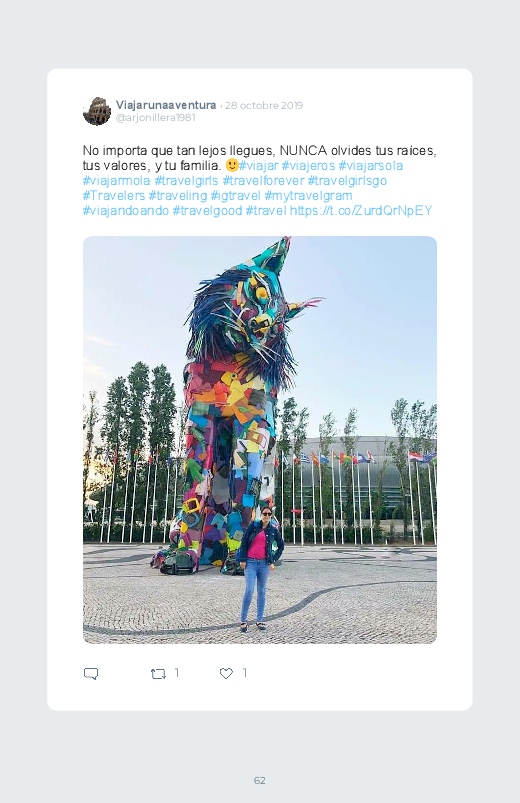Screen dimensions: 520x803
Task: Open the #mytravelgram hashtag
Action: click(x=308, y=196)
